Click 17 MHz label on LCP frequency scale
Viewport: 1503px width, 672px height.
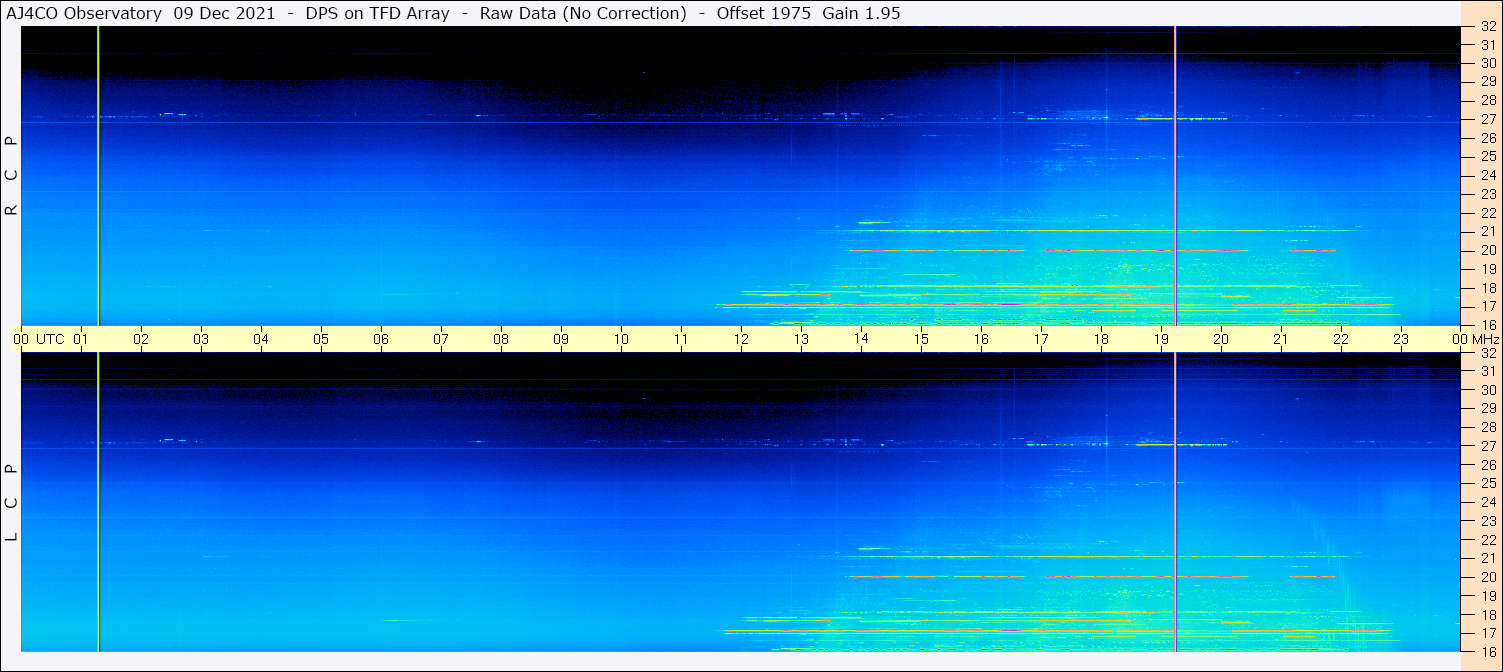click(1488, 633)
